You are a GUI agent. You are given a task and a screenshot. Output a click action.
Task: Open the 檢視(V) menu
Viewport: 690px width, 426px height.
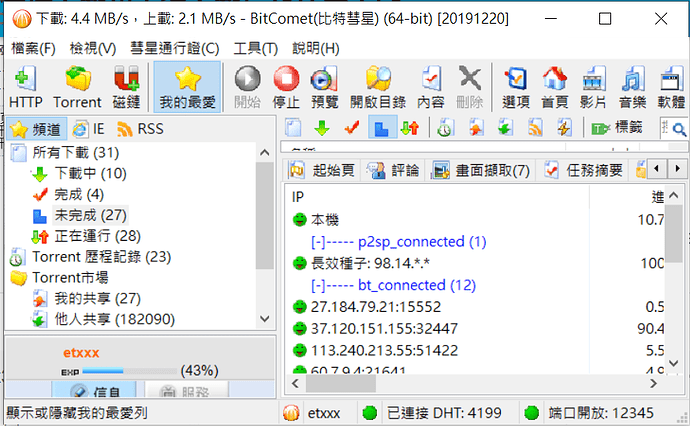pos(93,48)
